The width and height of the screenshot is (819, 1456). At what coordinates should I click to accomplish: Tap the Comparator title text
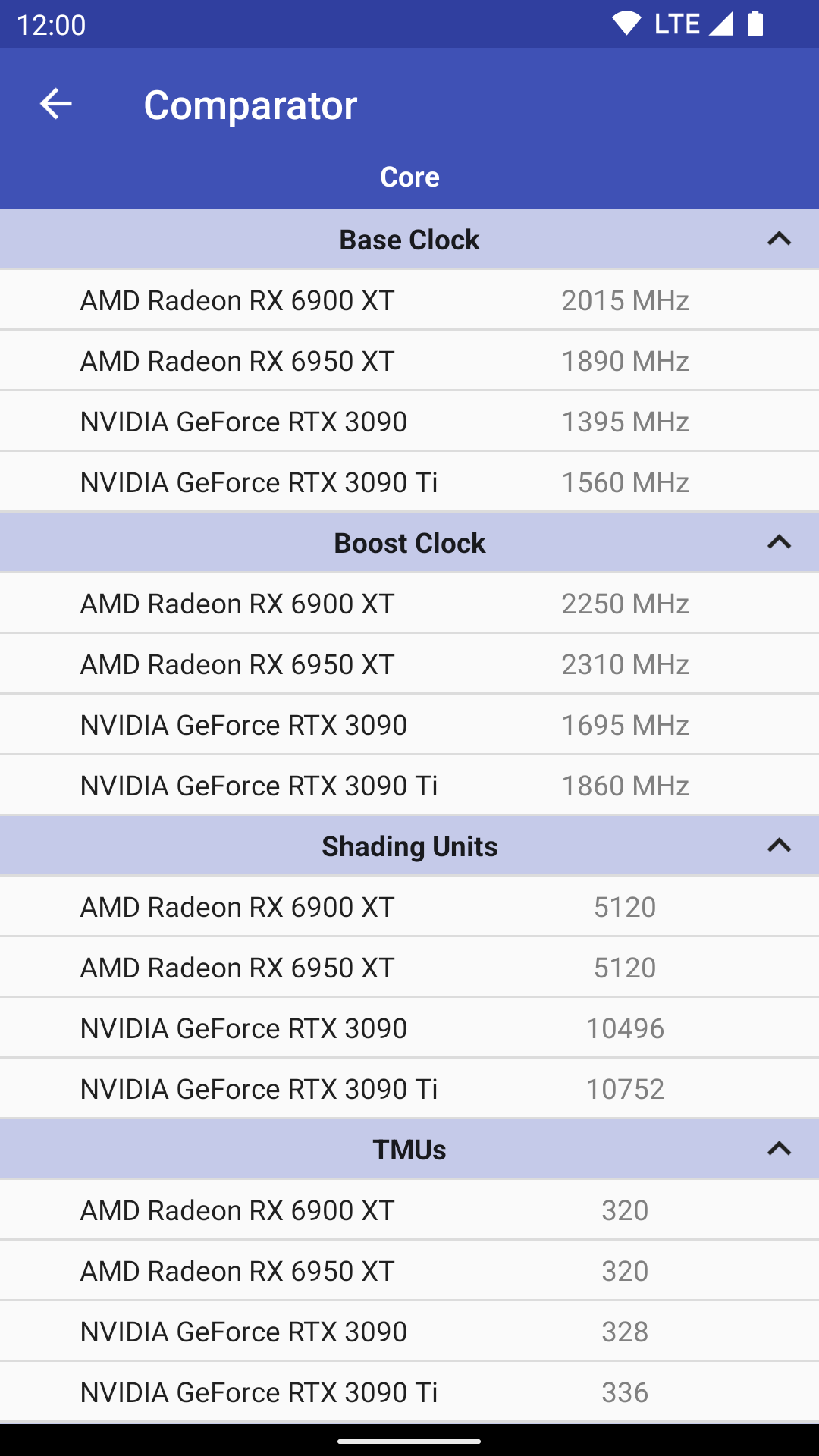pos(250,105)
